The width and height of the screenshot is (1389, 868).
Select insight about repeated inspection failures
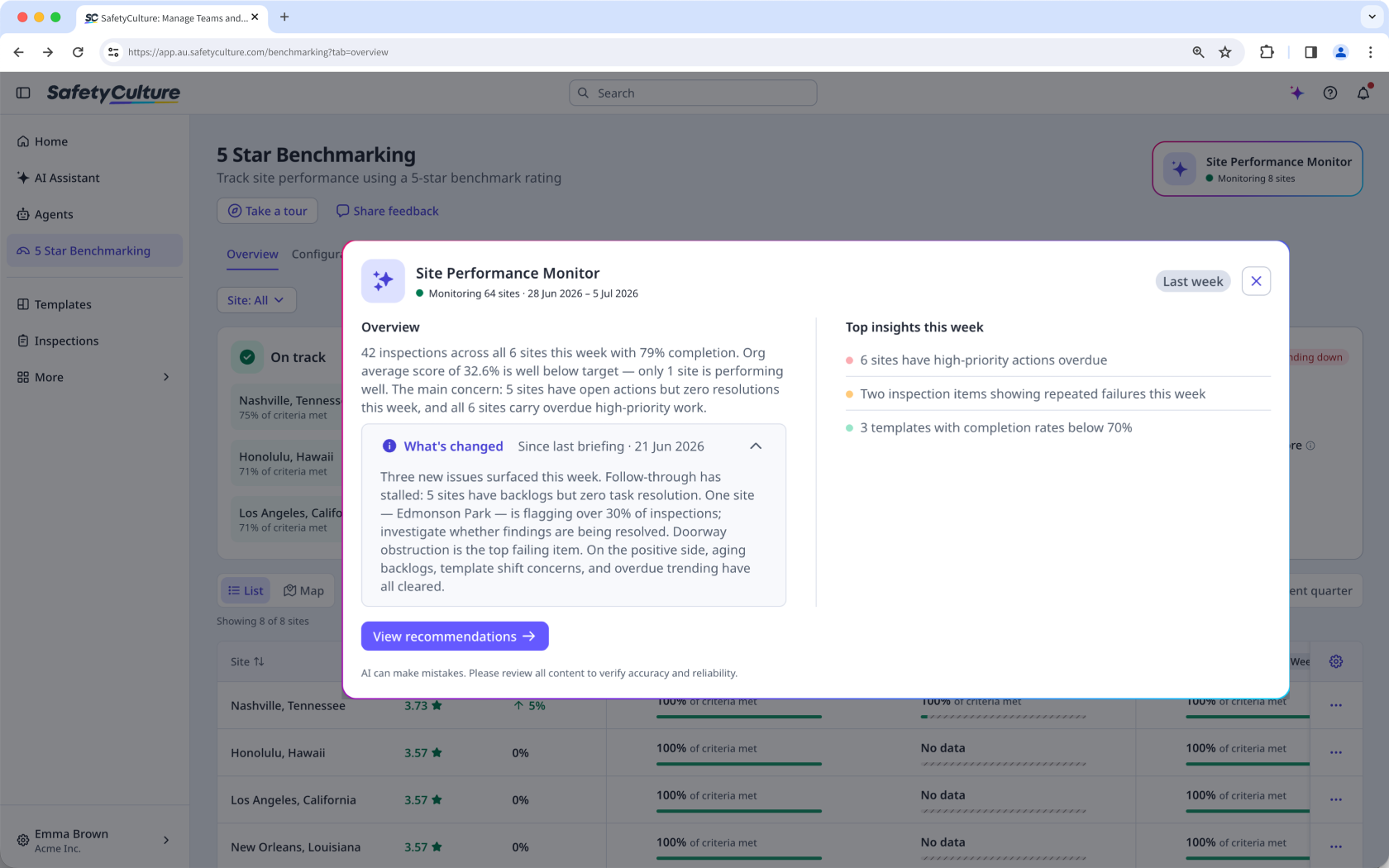coord(1057,393)
